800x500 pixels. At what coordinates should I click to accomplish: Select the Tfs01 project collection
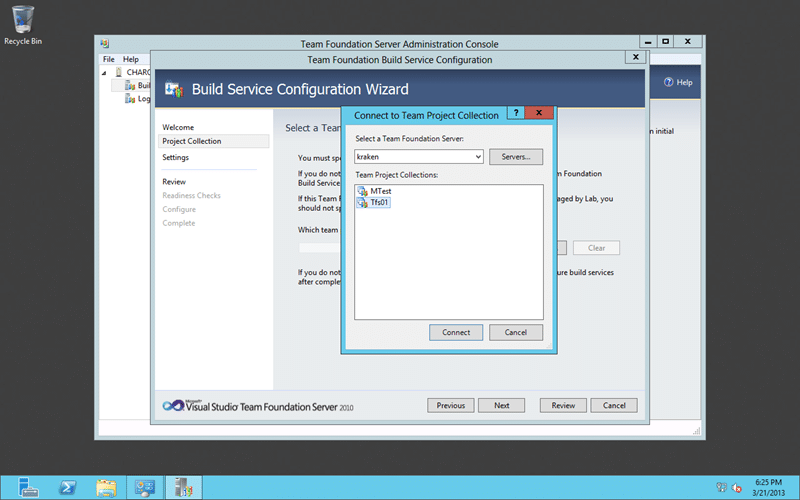[x=373, y=202]
